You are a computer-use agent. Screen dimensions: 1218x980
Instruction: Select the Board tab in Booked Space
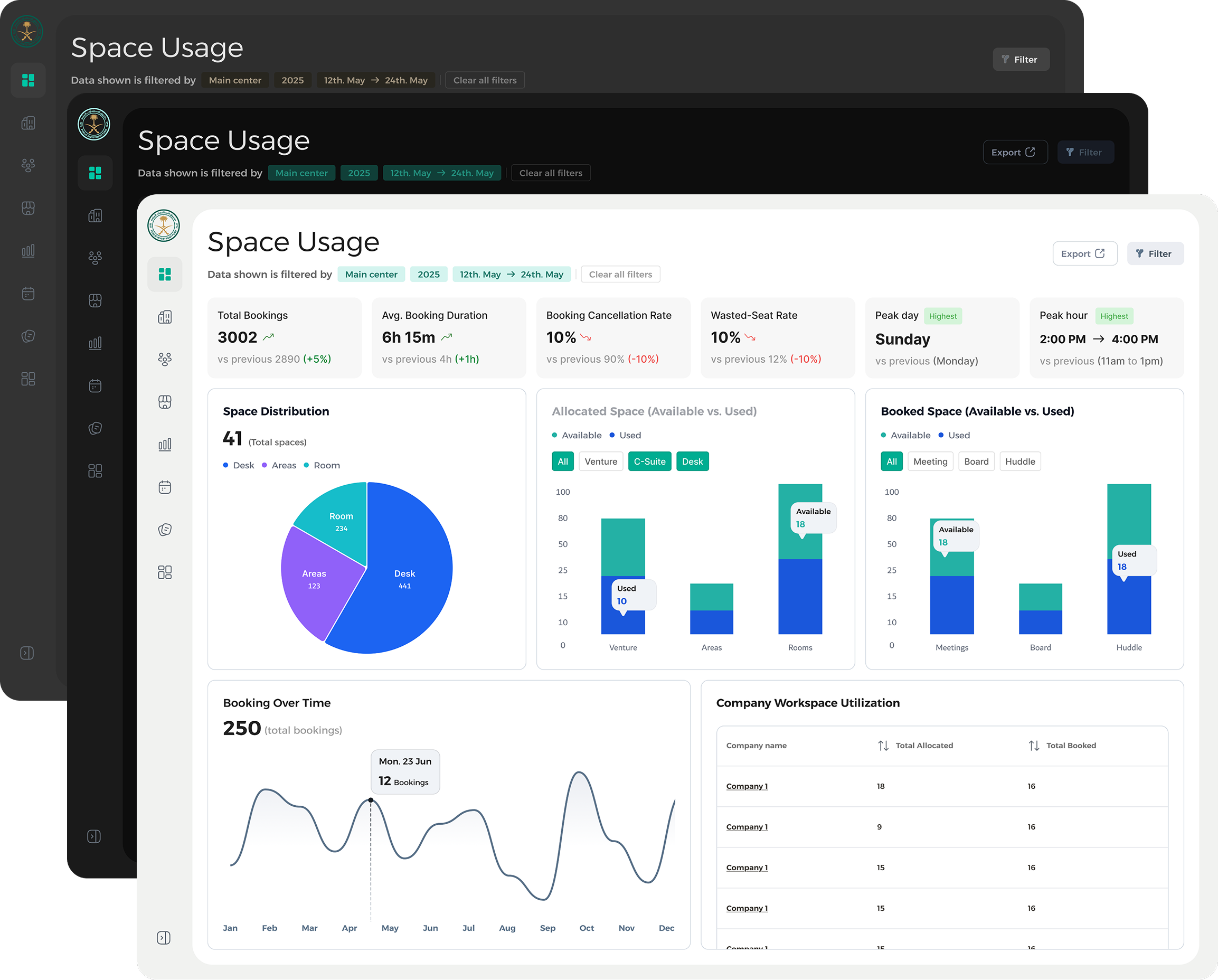point(976,461)
